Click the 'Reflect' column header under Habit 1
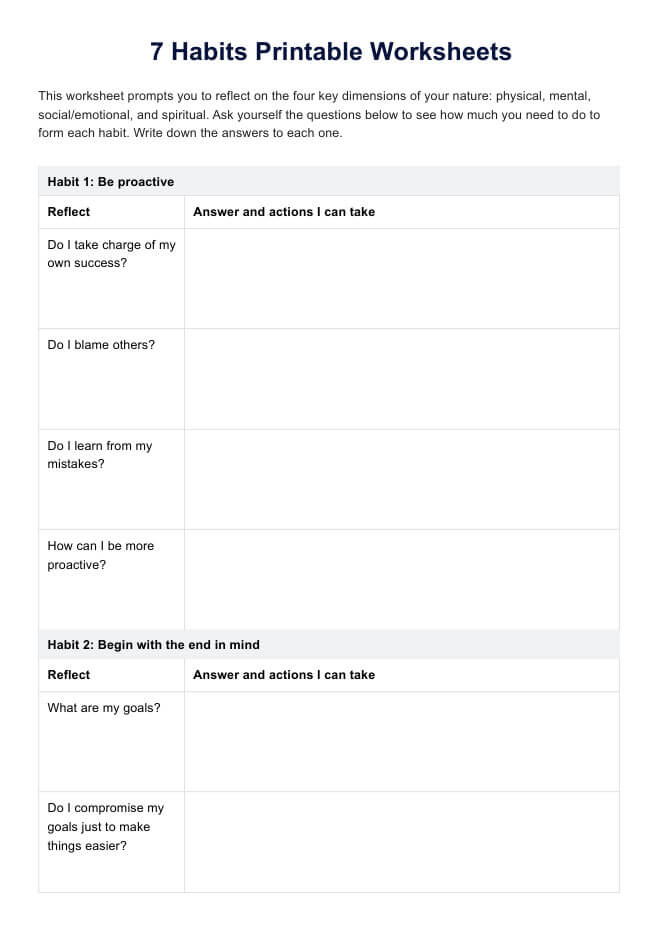661x935 pixels. coord(69,212)
